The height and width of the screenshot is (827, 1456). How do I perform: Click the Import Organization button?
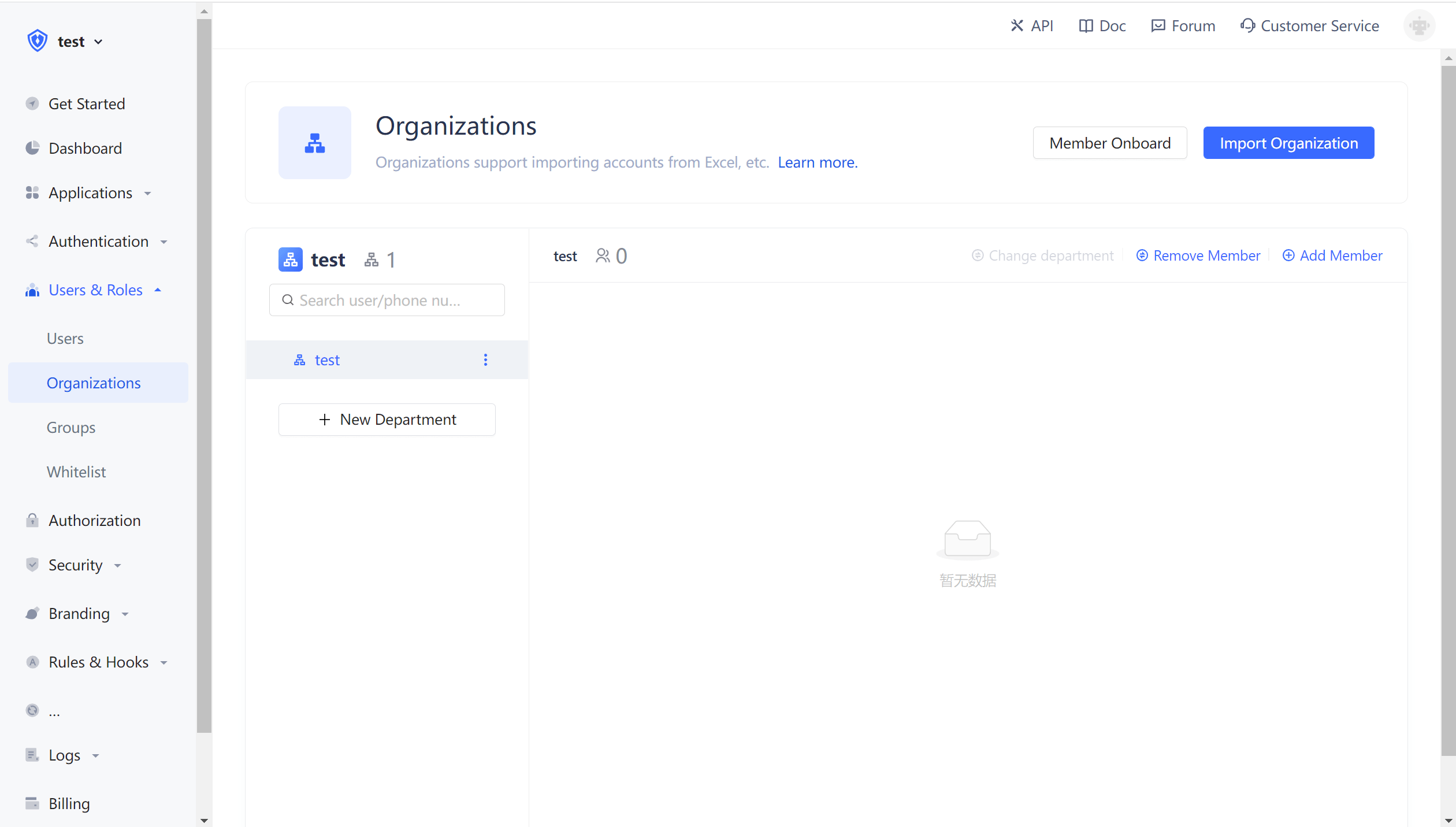(x=1288, y=143)
